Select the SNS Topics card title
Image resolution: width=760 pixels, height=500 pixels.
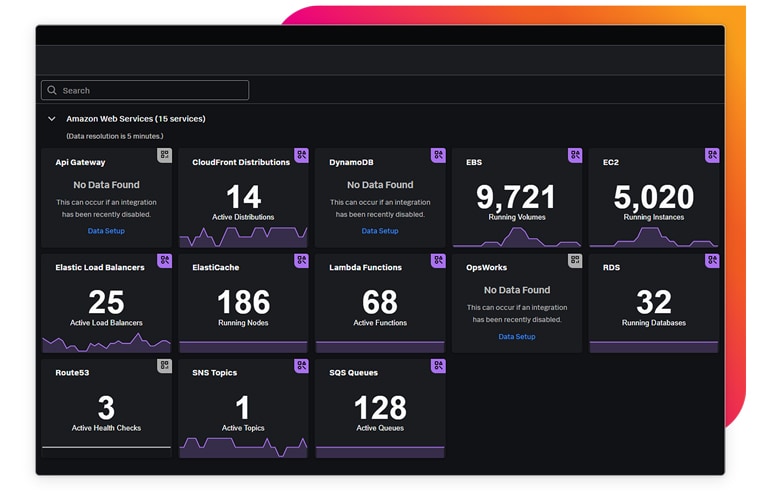click(214, 373)
